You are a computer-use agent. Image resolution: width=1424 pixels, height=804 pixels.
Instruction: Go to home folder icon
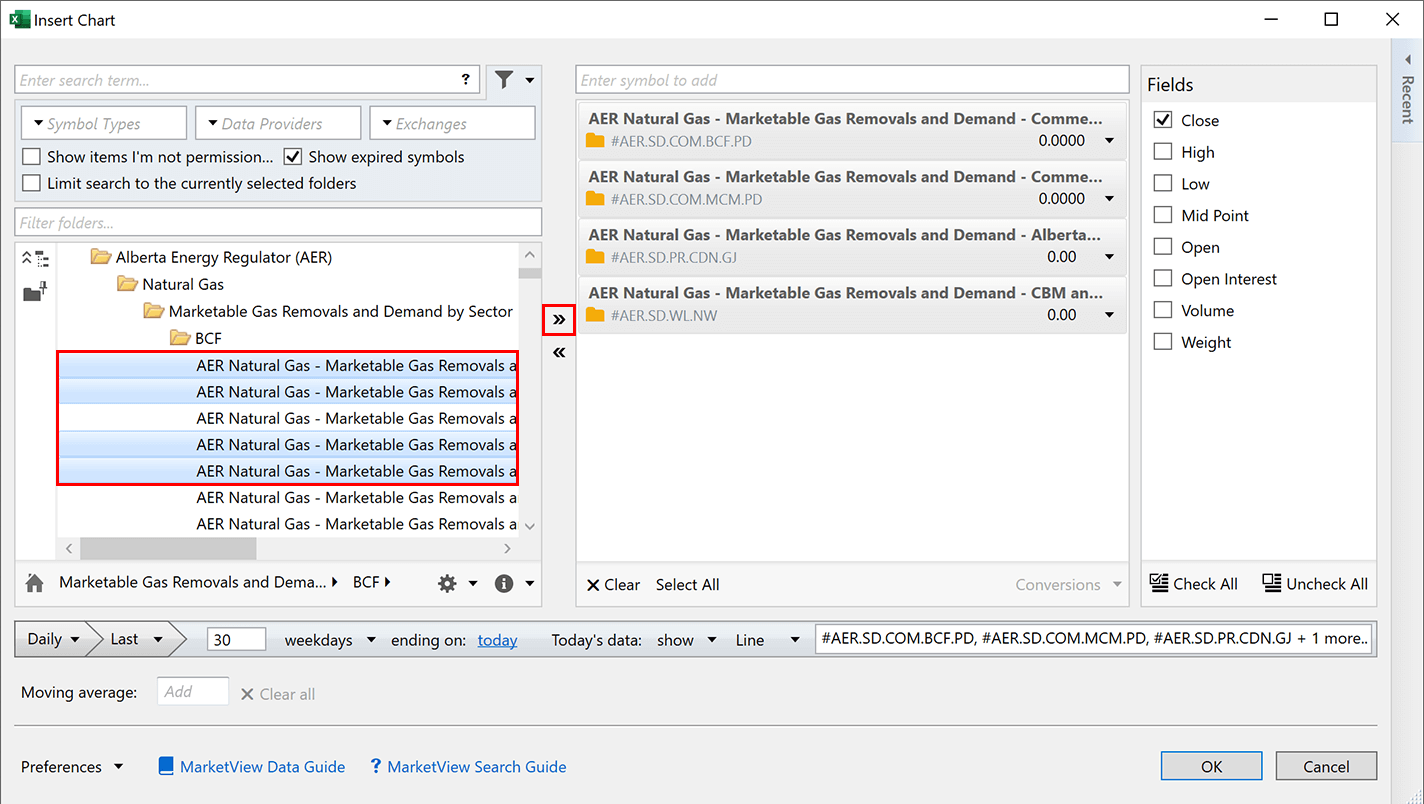click(35, 583)
